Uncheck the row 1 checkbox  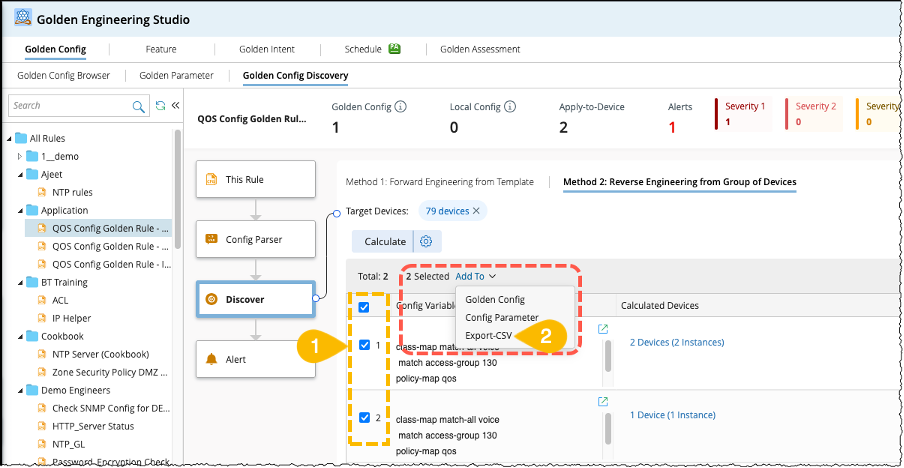pyautogui.click(x=363, y=345)
